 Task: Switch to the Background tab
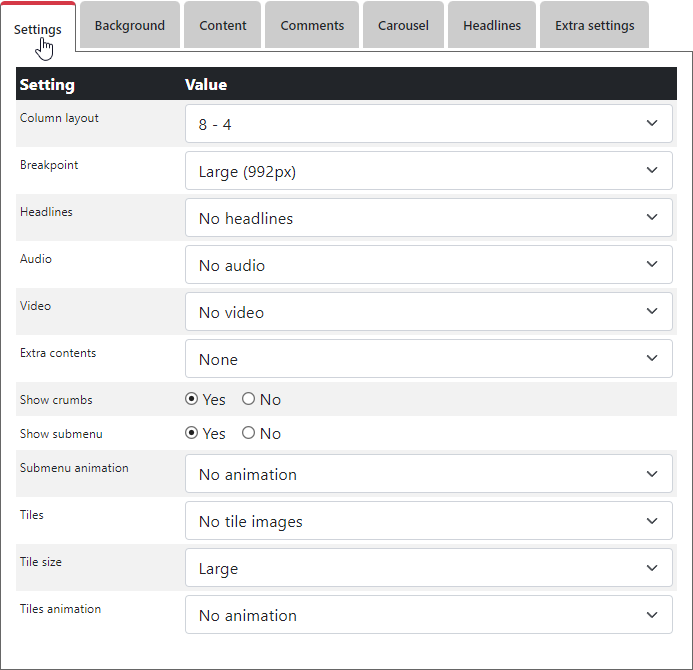(130, 26)
